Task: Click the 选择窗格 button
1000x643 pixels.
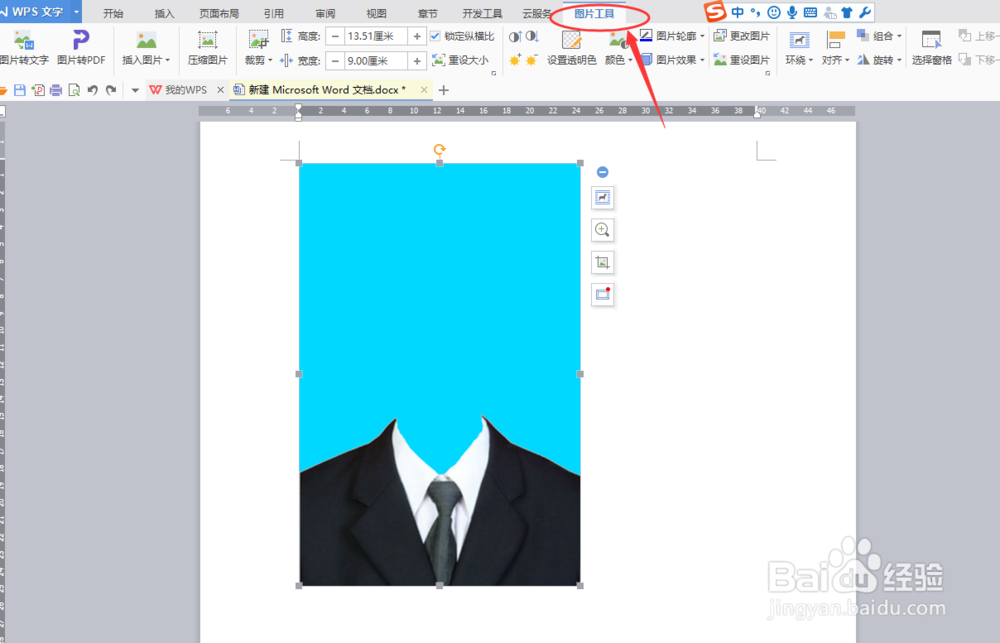Action: [931, 48]
